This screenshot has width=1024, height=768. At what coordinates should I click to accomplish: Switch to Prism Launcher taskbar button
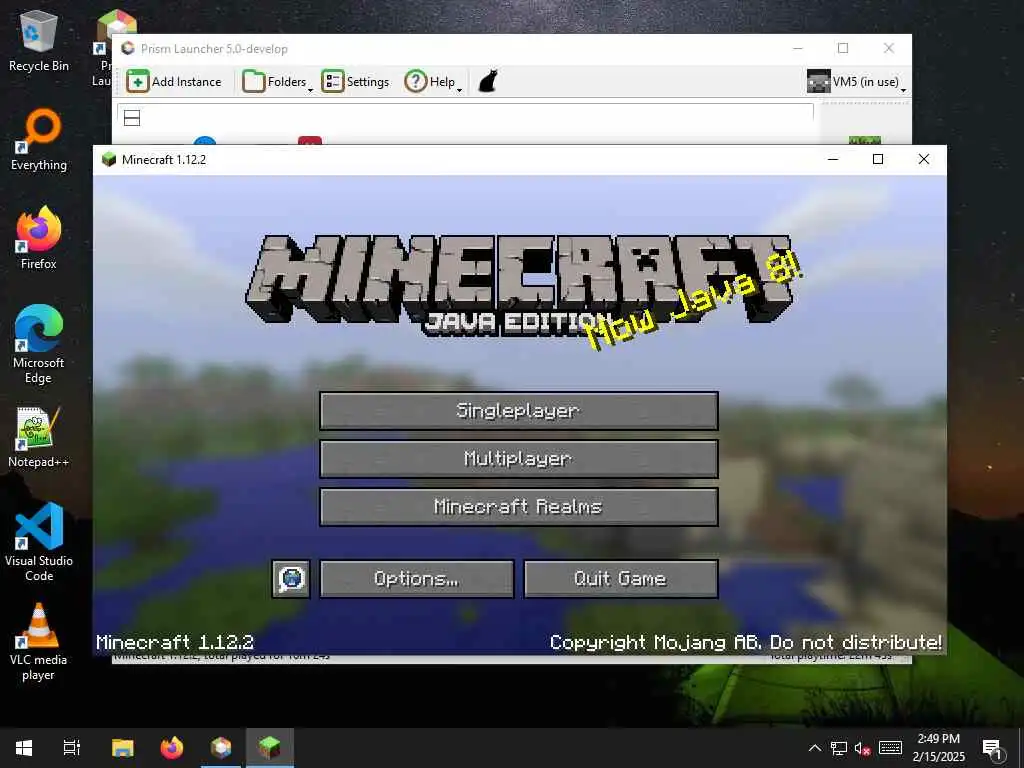pyautogui.click(x=221, y=748)
